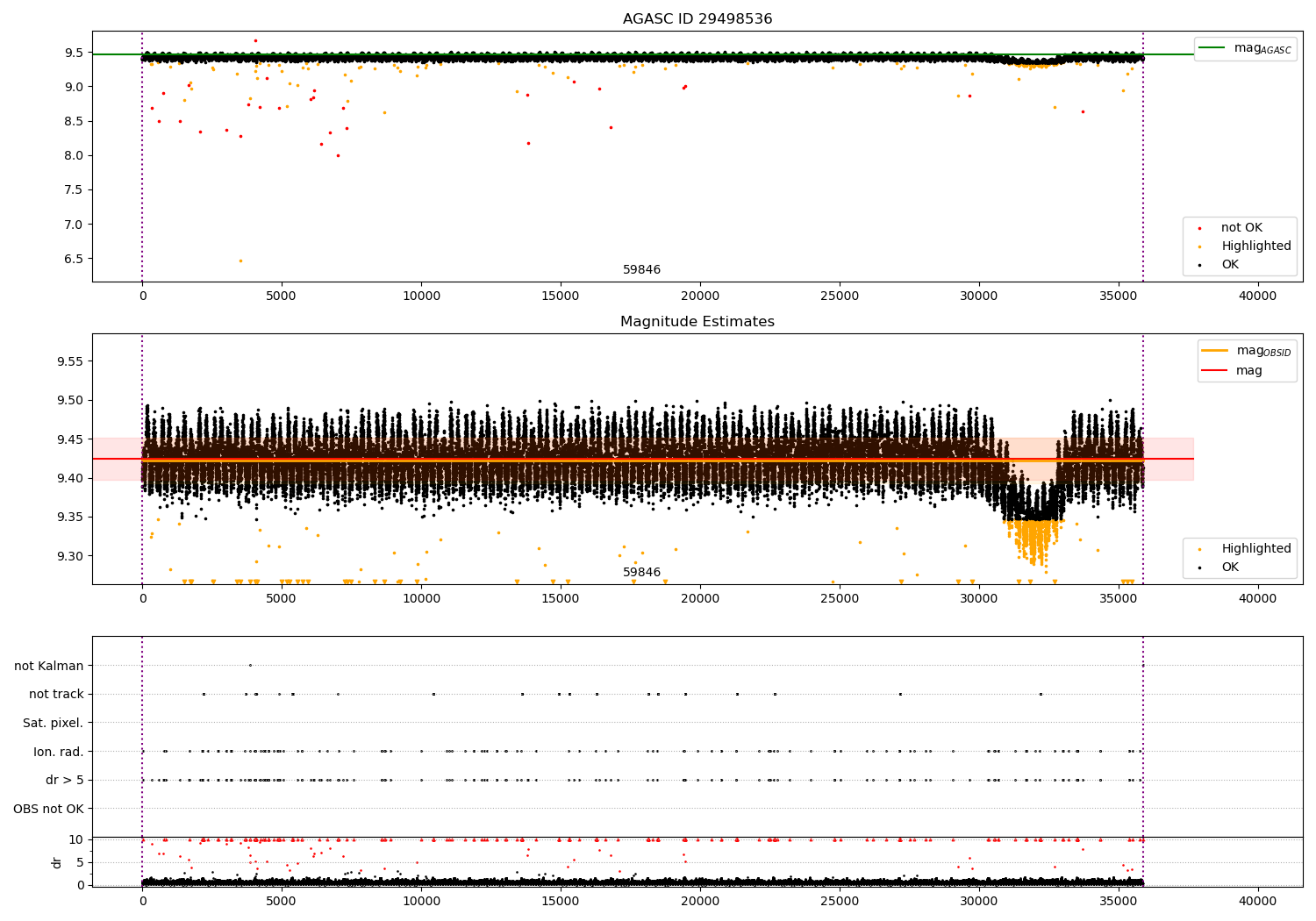The image size is (1316, 921).
Task: Click the 6.5 y-axis tick label
Action: click(x=74, y=259)
